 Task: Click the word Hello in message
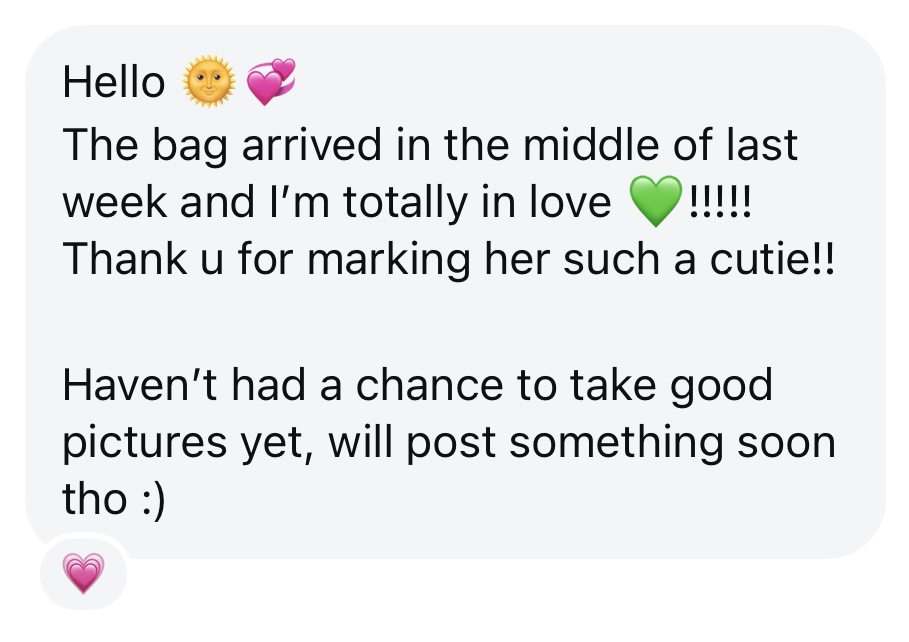[x=114, y=82]
